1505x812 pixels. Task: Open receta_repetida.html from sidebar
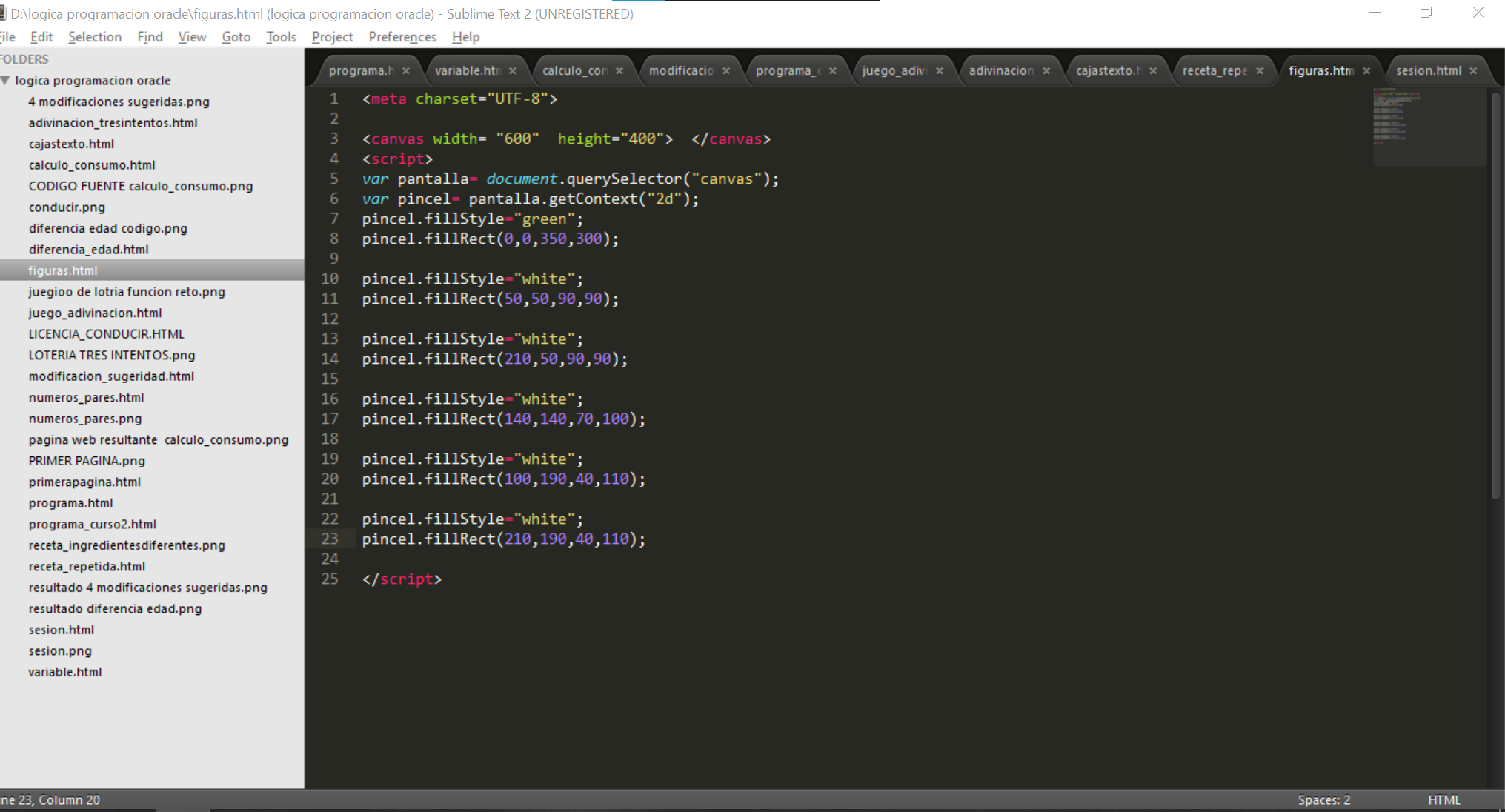[87, 566]
